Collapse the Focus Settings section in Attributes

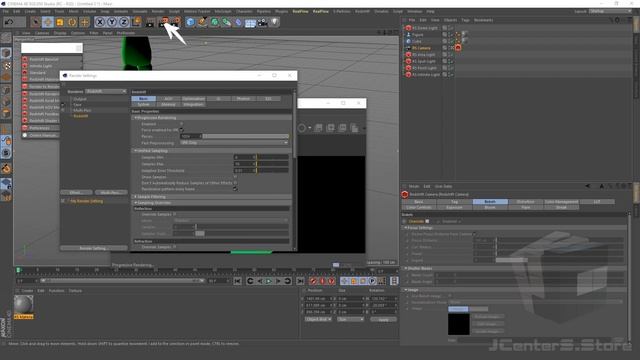pos(406,228)
